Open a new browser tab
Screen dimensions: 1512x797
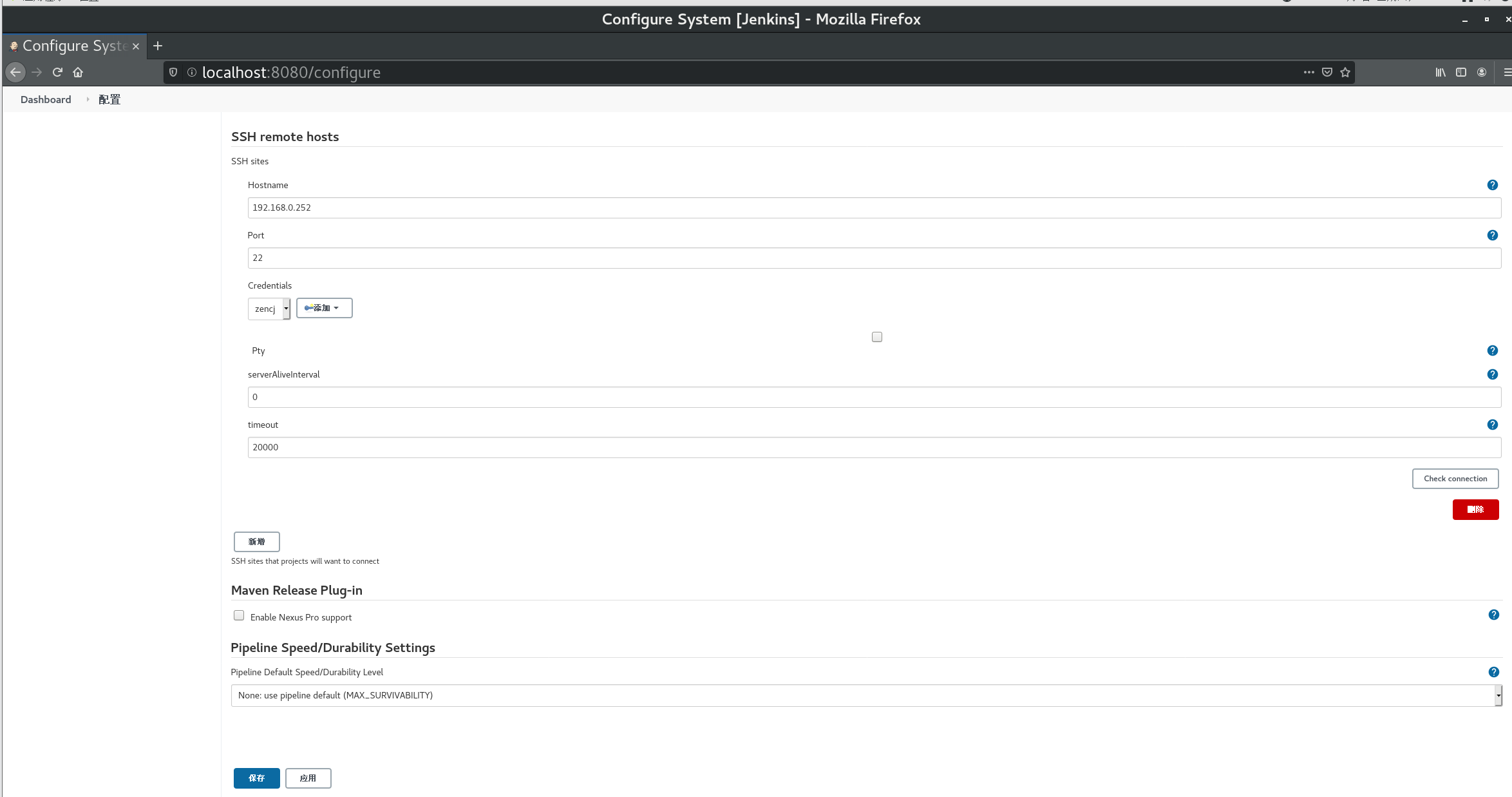coord(158,46)
